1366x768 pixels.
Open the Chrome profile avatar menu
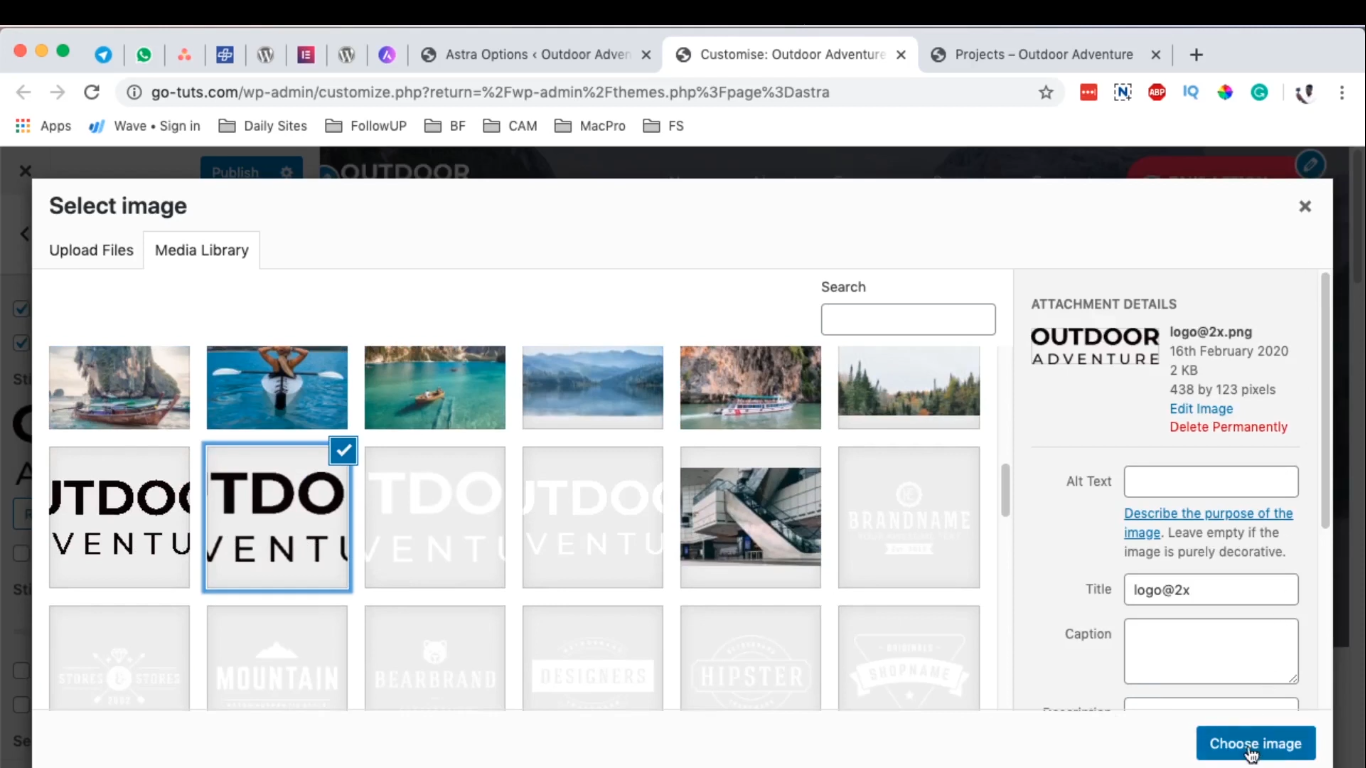coord(1303,93)
